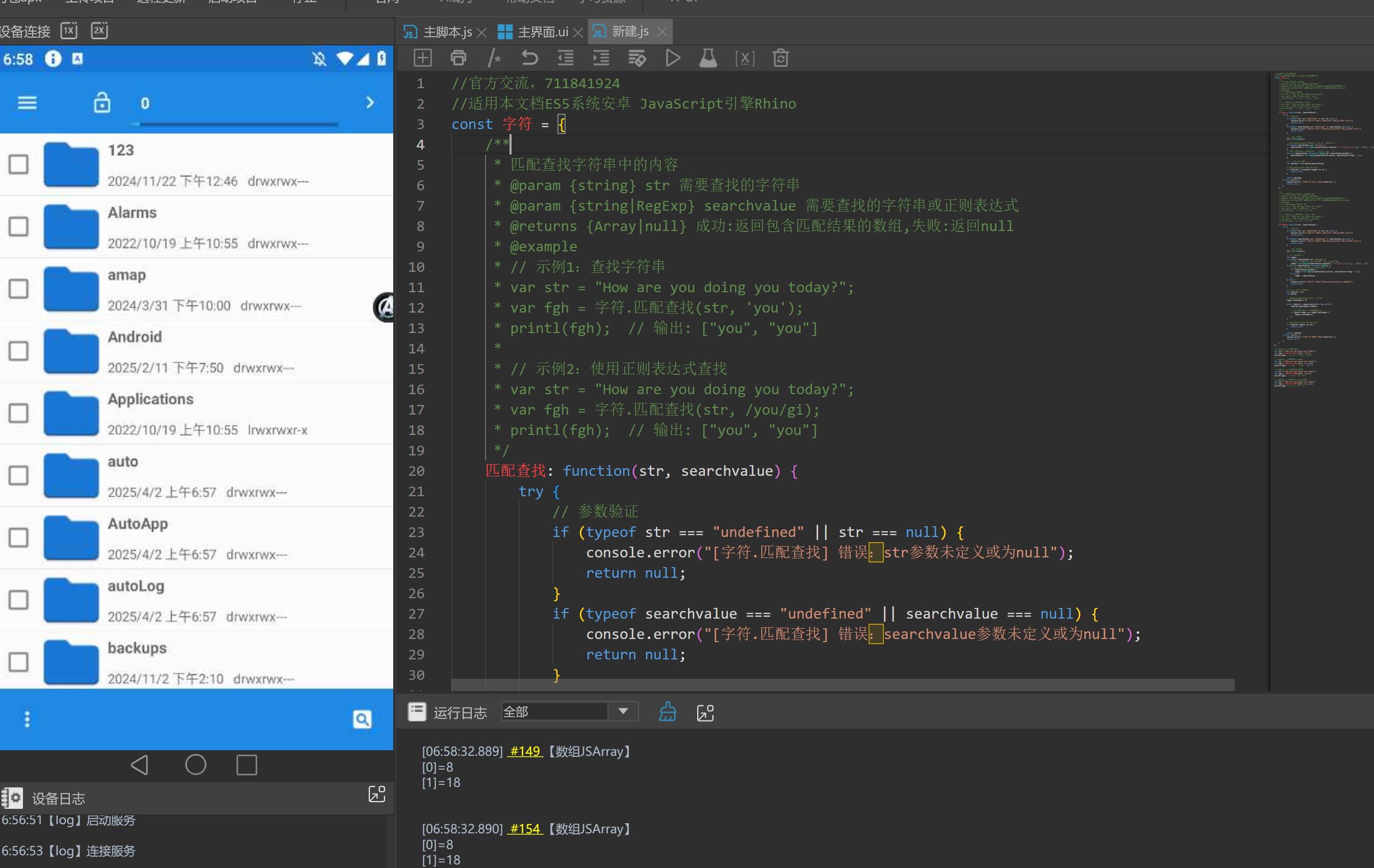Open the three-dot overflow menu
The width and height of the screenshot is (1374, 868).
27,719
